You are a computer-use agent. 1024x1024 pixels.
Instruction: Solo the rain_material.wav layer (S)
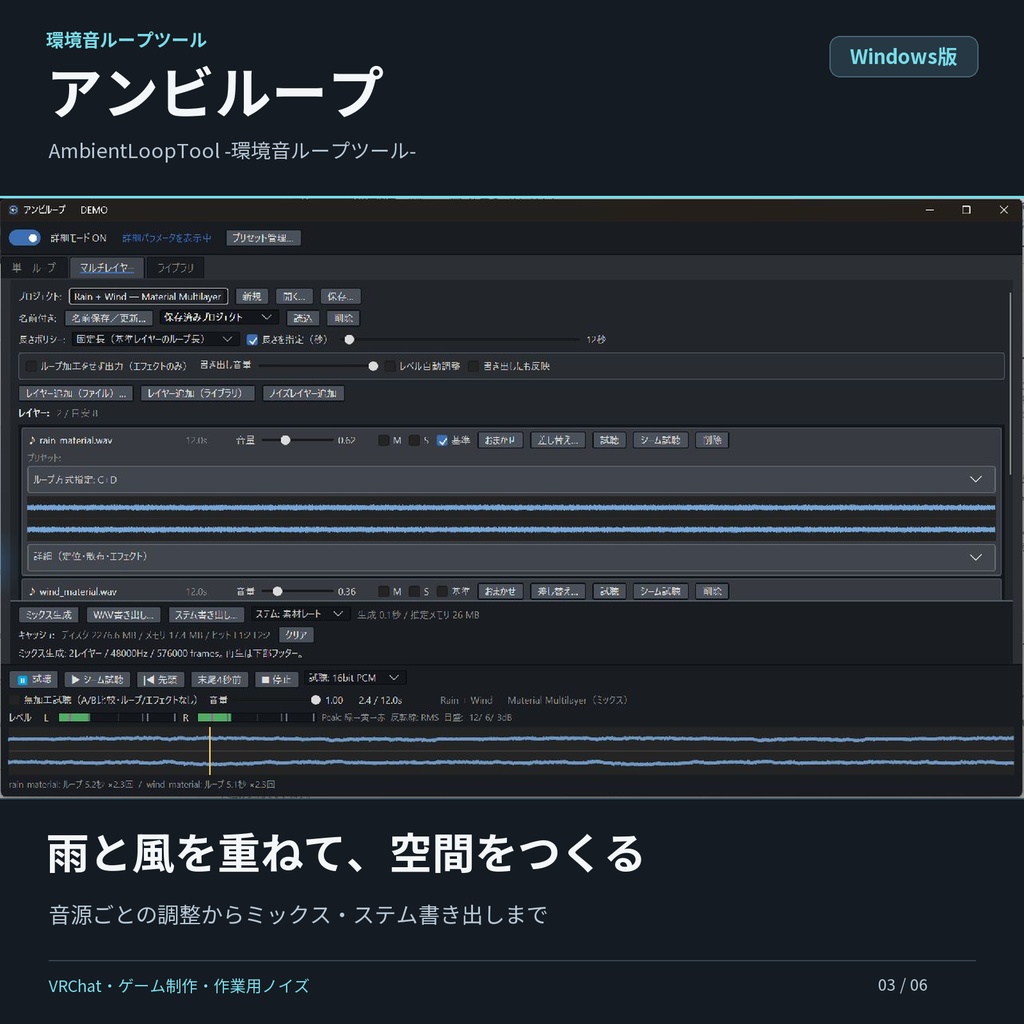(x=414, y=440)
